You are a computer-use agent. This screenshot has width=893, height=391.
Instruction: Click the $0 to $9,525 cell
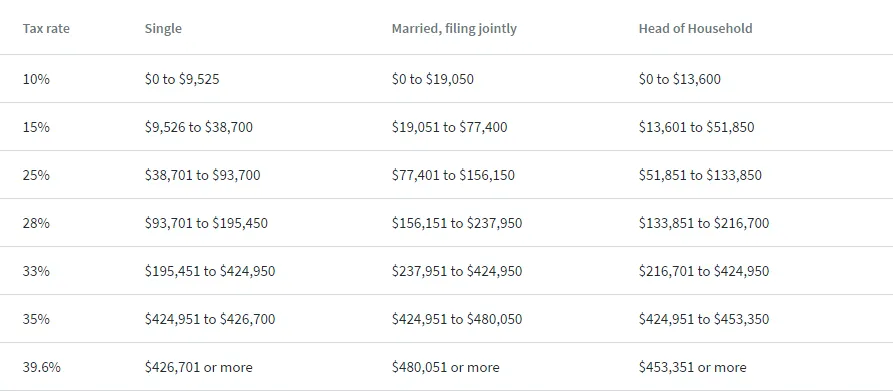click(182, 79)
